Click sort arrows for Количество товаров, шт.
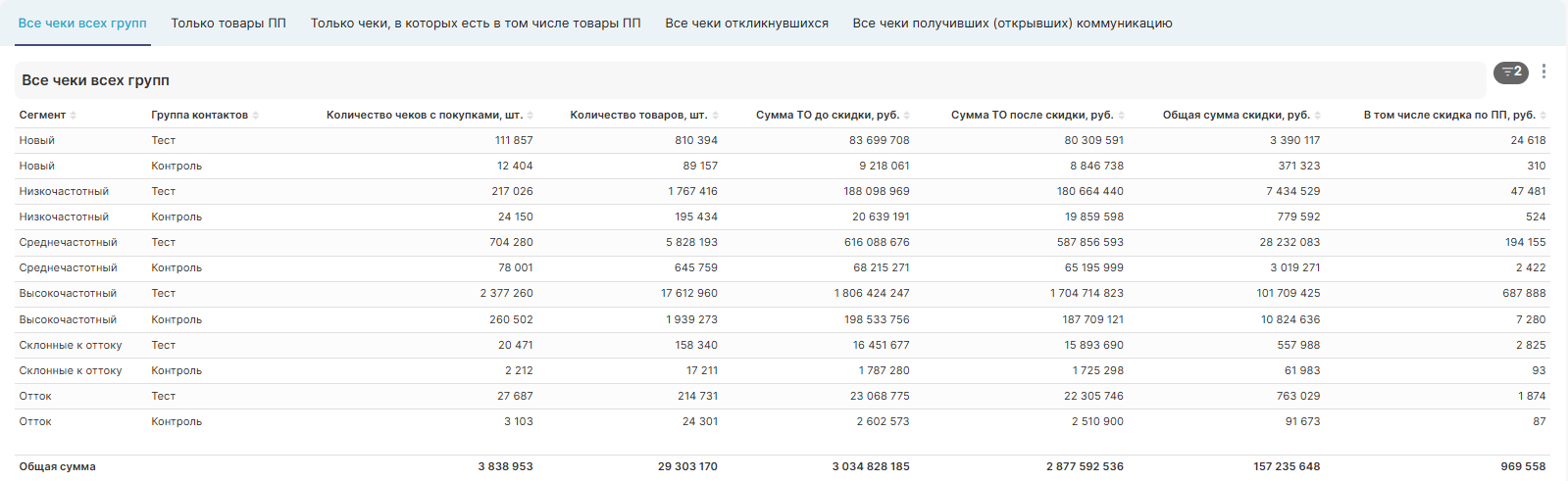The width and height of the screenshot is (1568, 481). point(716,116)
